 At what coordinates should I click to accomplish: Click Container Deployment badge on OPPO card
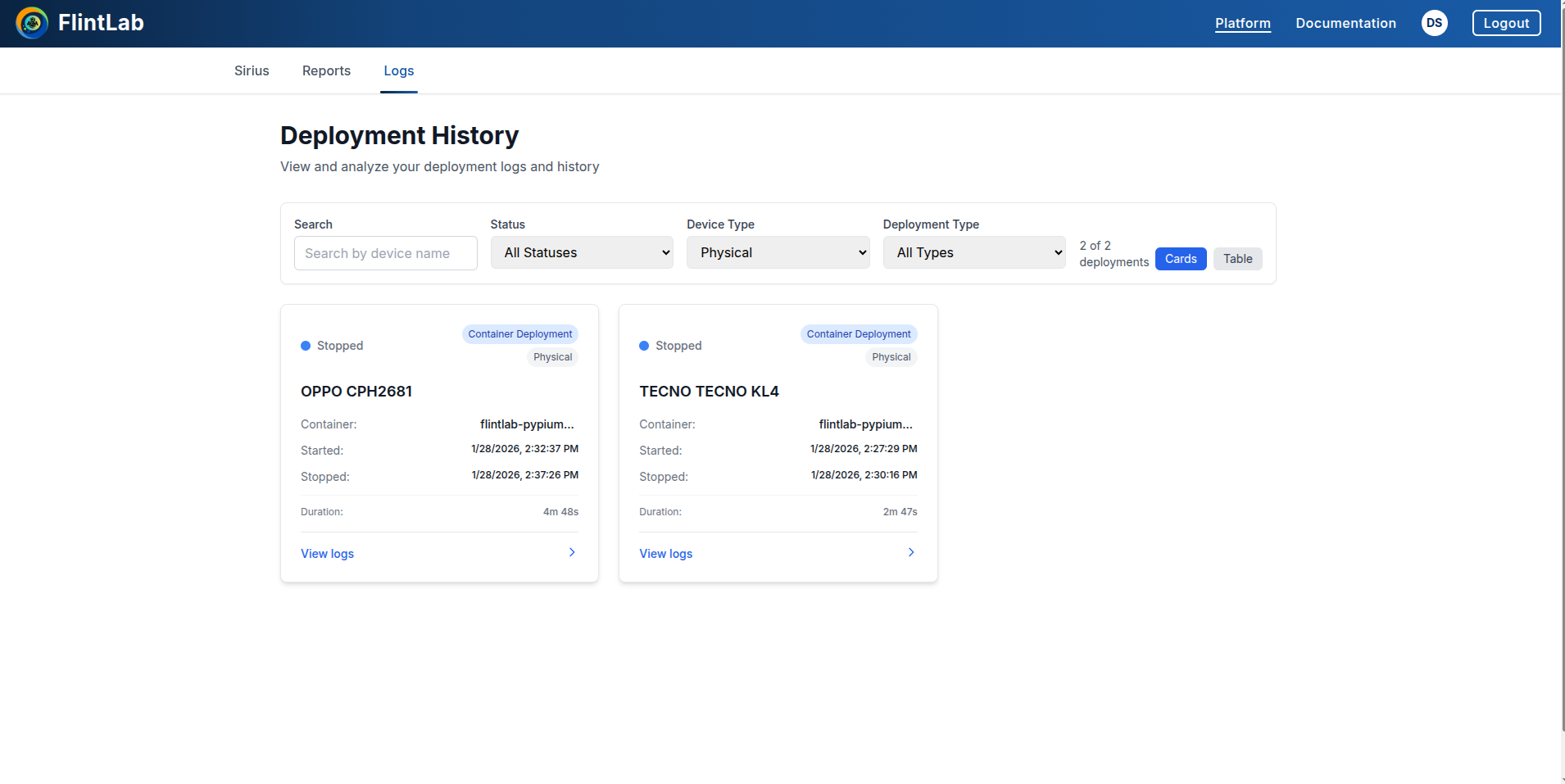click(520, 334)
